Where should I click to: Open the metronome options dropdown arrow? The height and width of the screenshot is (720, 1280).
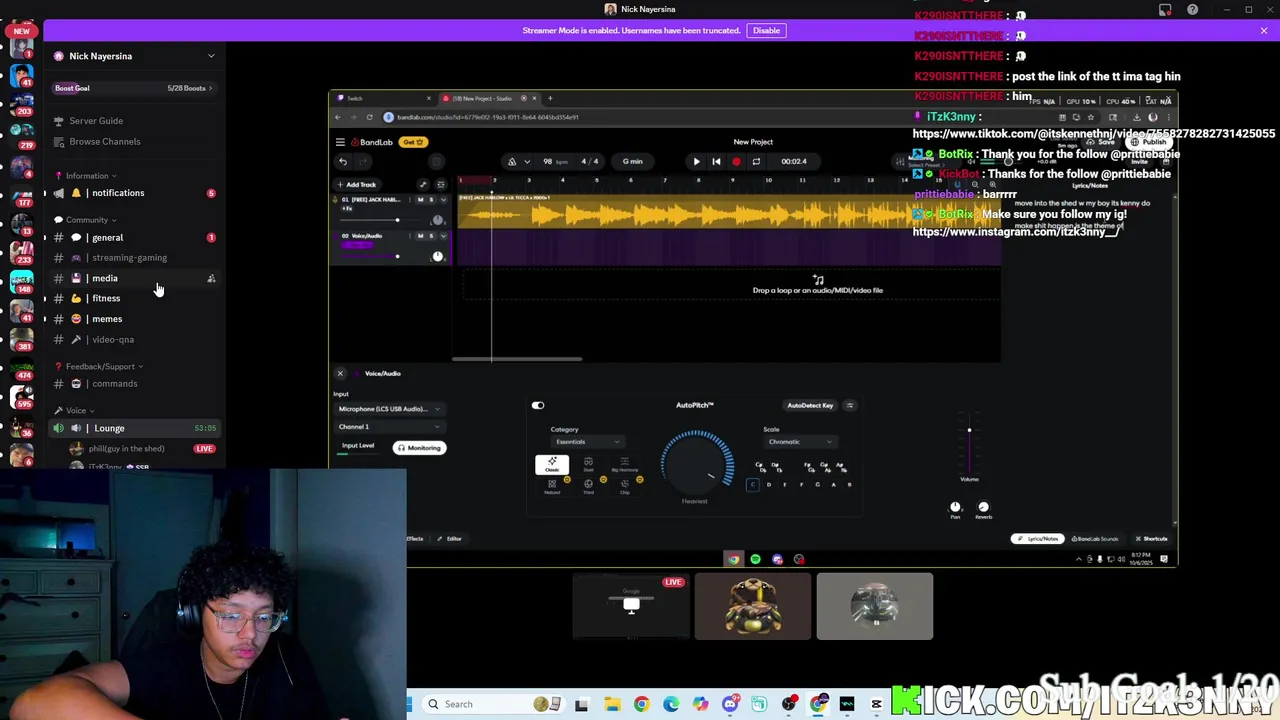pos(527,161)
